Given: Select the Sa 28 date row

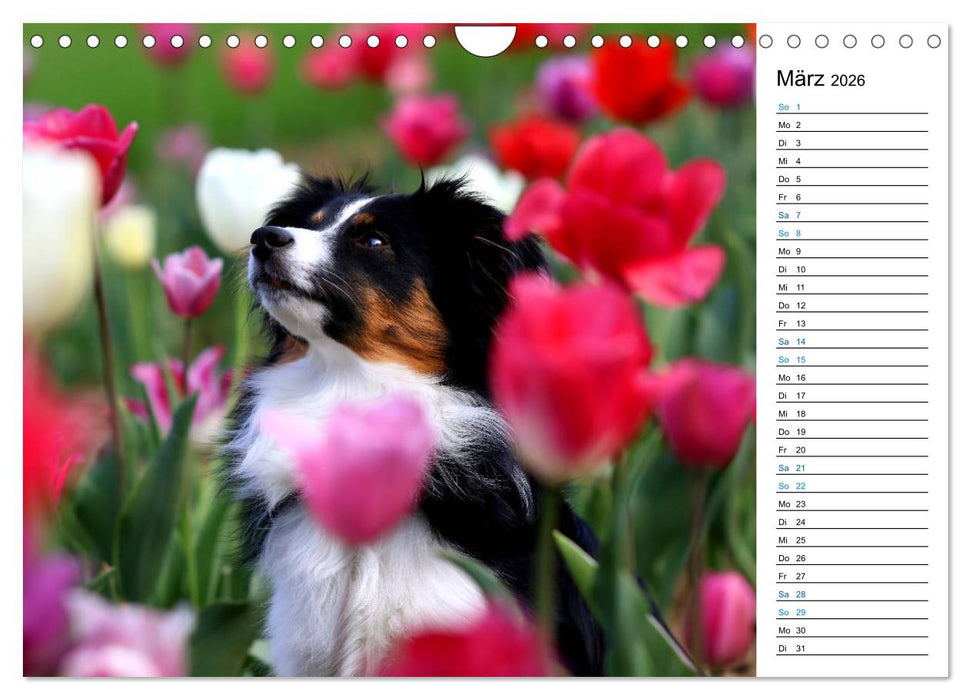Looking at the screenshot, I should [851, 593].
